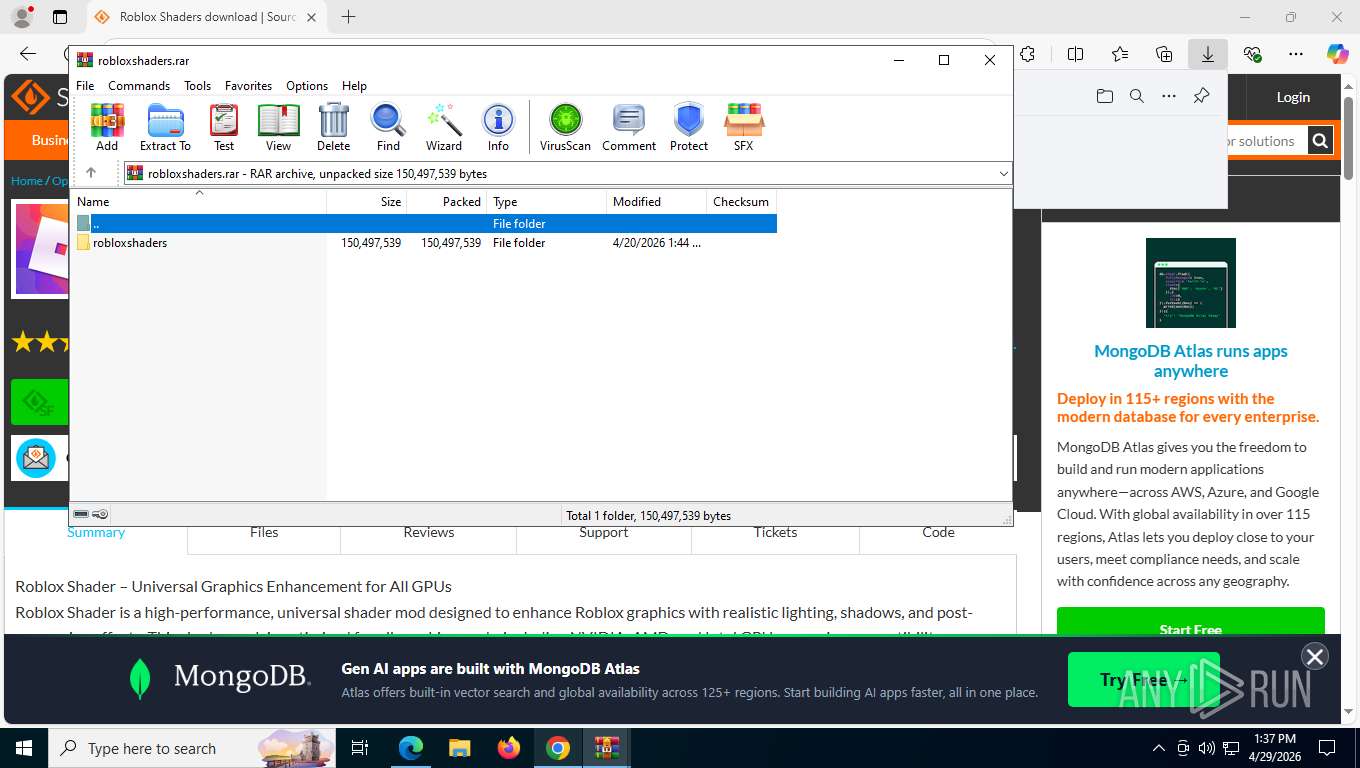Click the Delete trash can icon
The image size is (1360, 768).
(x=333, y=127)
